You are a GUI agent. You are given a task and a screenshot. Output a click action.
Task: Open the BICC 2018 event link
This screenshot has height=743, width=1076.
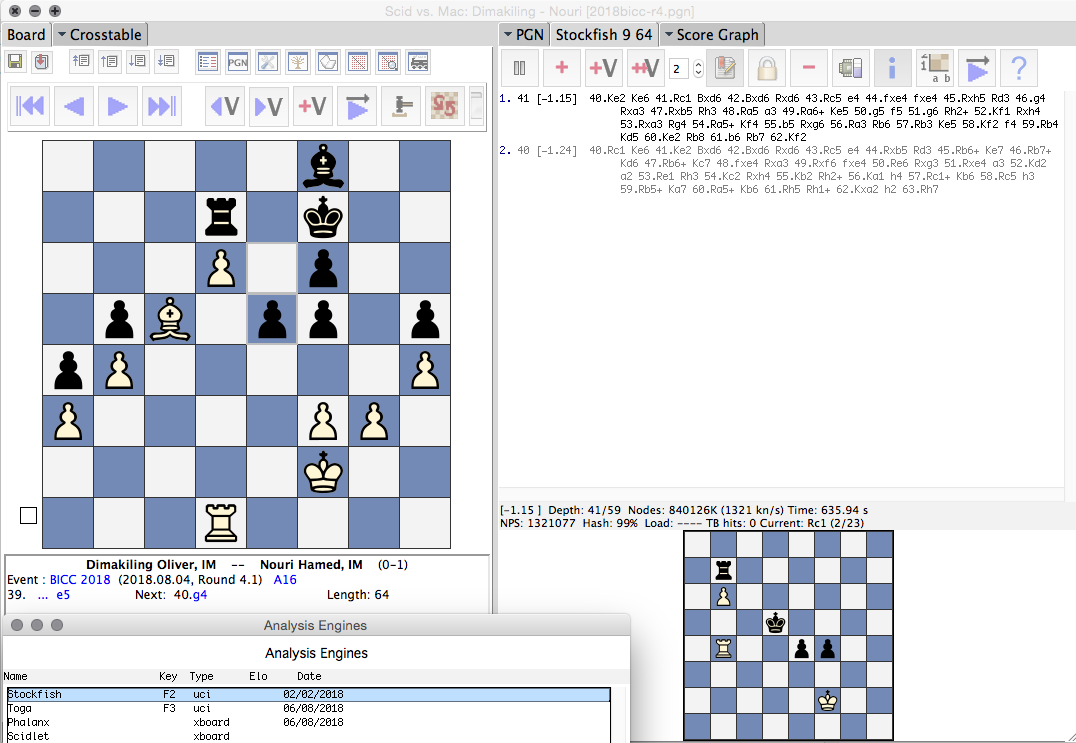80,580
